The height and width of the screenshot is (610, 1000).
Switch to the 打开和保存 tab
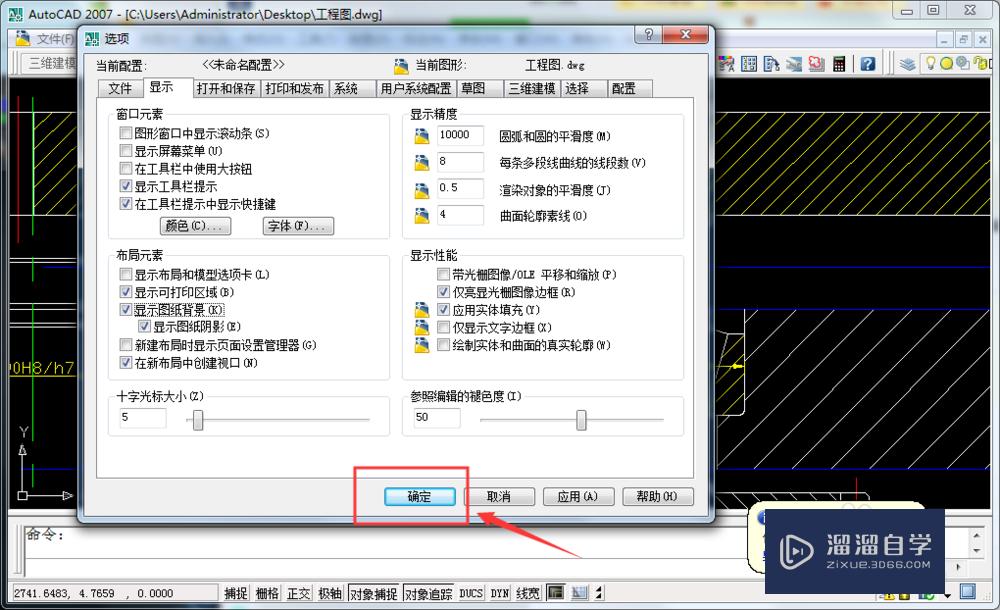click(226, 89)
